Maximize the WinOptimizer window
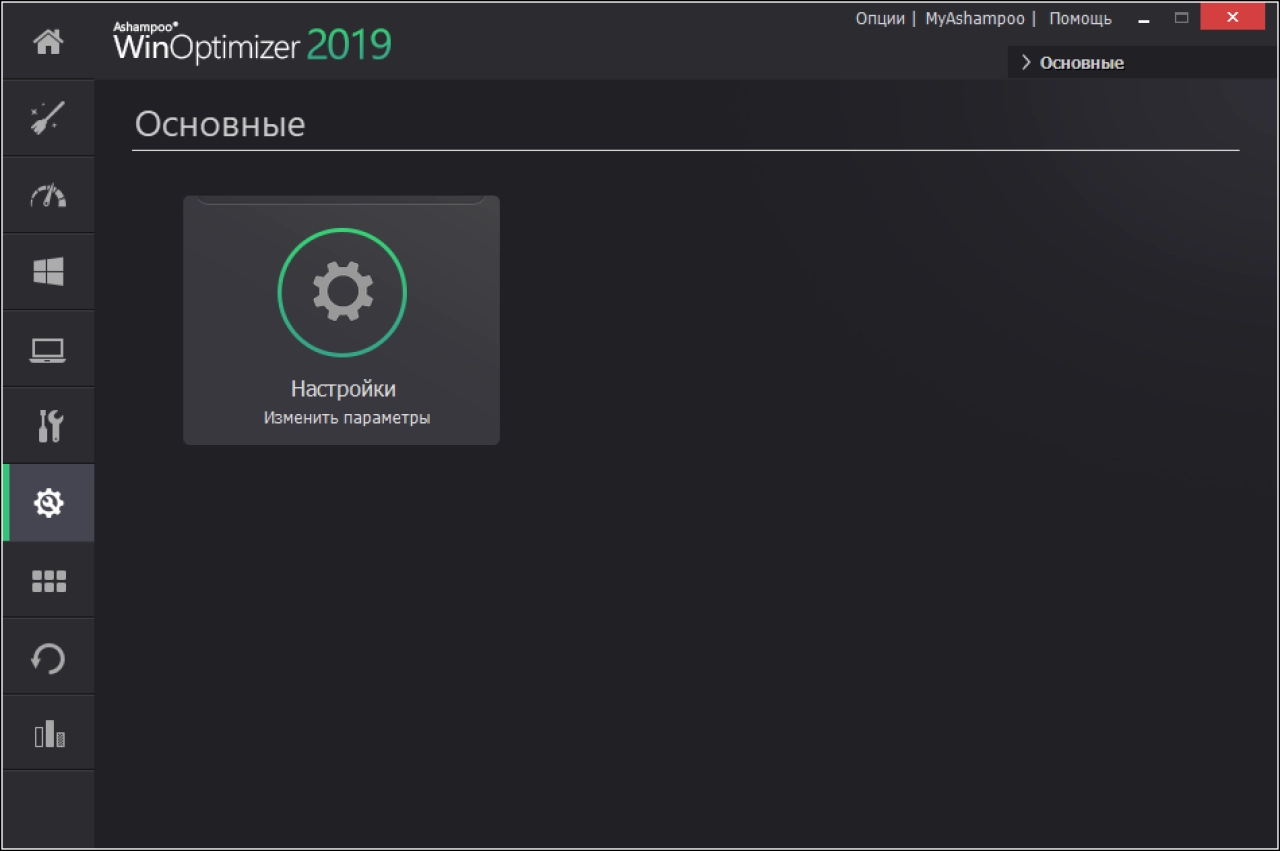1280x851 pixels. (x=1181, y=19)
